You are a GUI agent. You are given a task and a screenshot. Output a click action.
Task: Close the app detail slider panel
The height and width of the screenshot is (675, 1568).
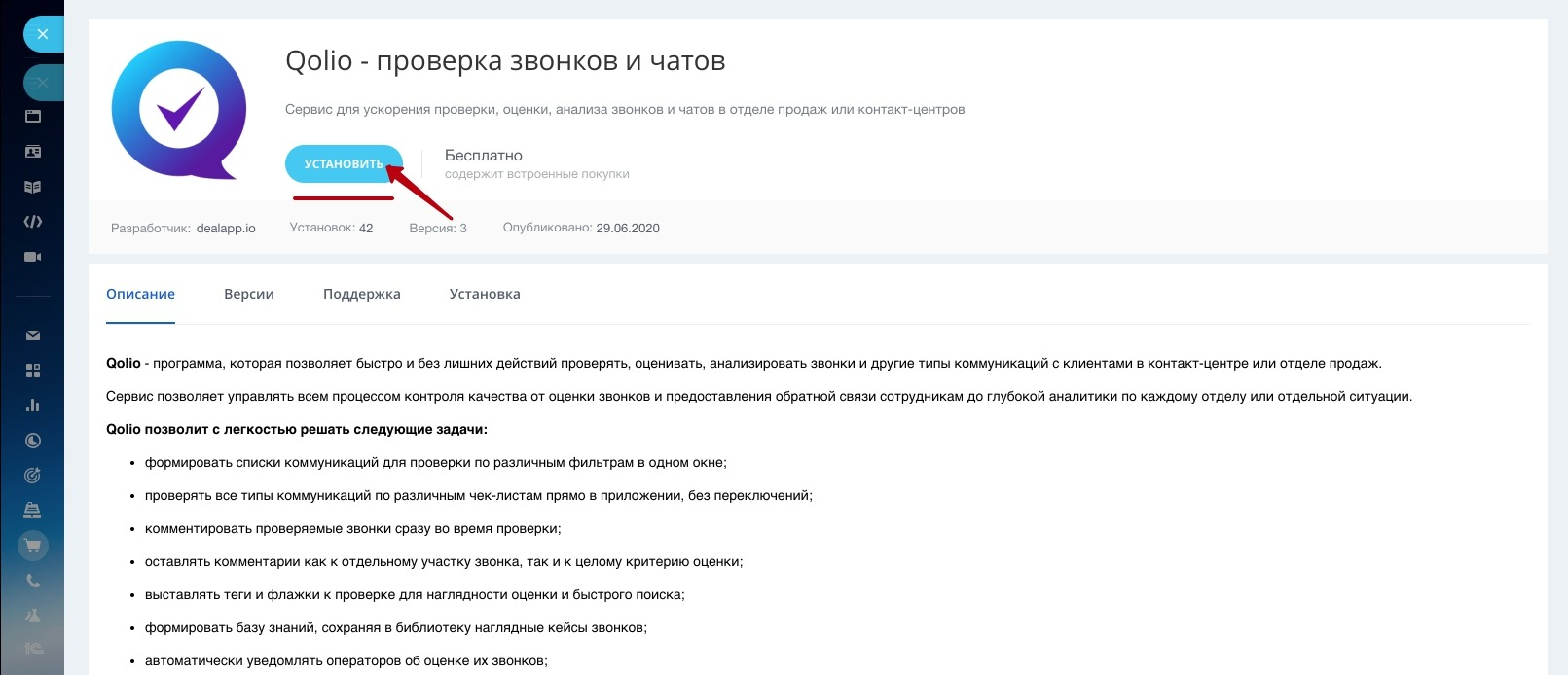coord(42,34)
